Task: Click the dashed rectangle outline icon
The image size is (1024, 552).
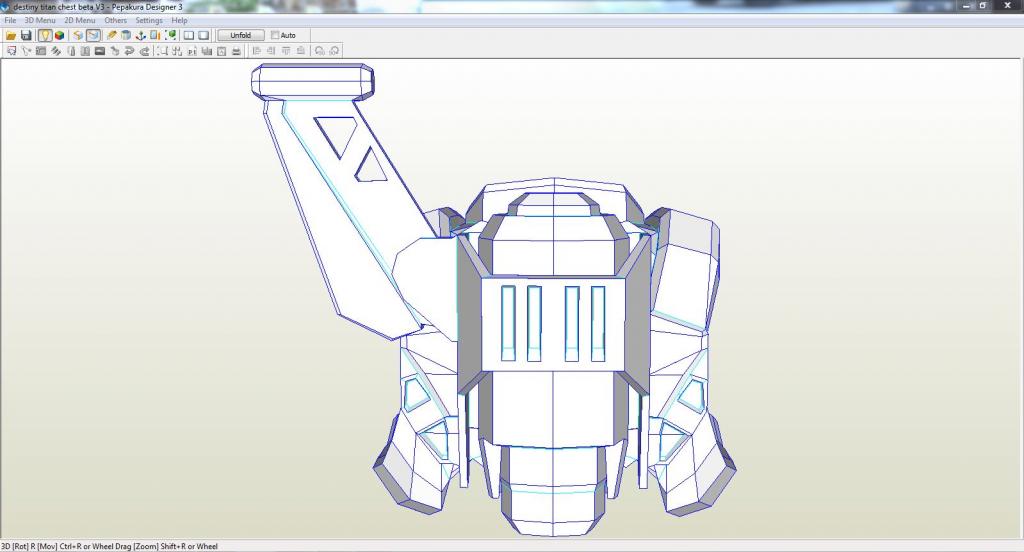Action: 163,51
